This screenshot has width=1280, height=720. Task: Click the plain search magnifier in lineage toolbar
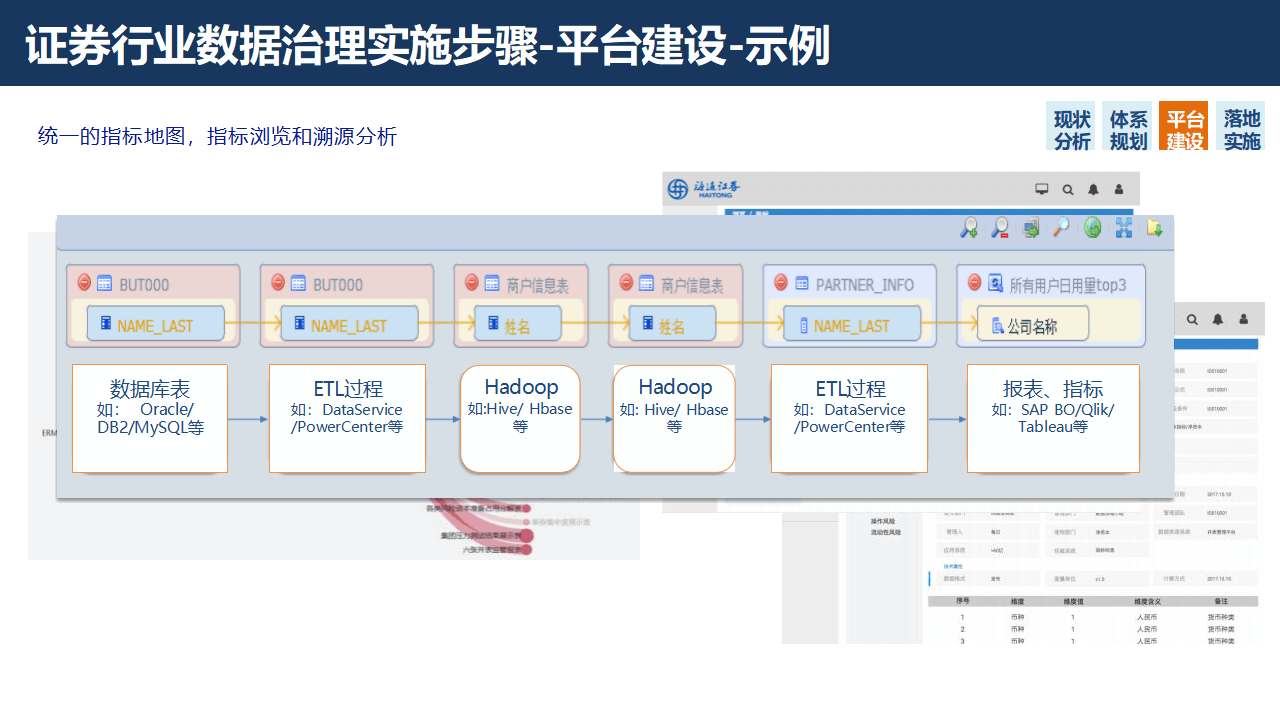pos(1061,228)
